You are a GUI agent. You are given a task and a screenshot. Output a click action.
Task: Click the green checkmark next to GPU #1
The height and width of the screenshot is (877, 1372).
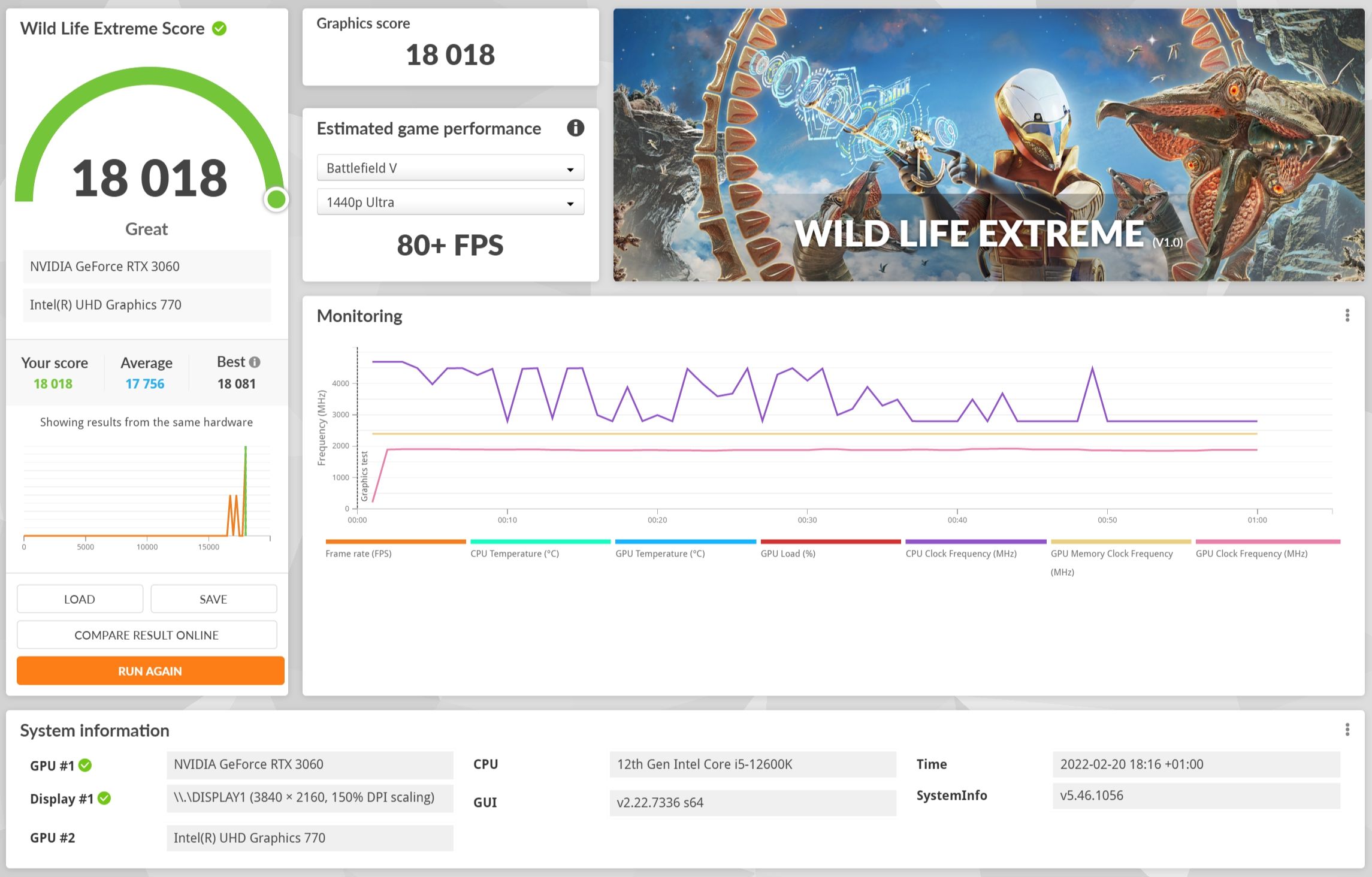click(85, 765)
